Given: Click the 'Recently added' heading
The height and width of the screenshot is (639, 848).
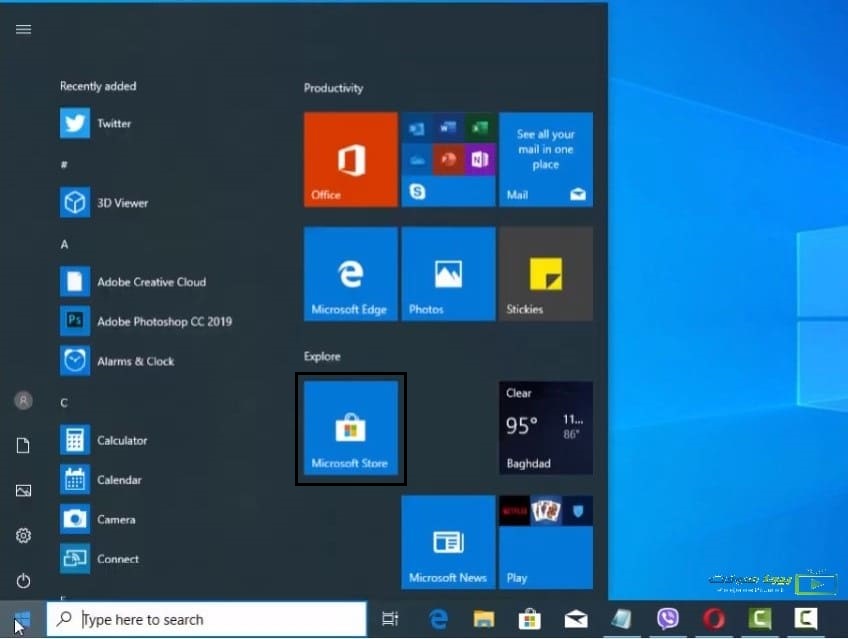Looking at the screenshot, I should tap(98, 86).
